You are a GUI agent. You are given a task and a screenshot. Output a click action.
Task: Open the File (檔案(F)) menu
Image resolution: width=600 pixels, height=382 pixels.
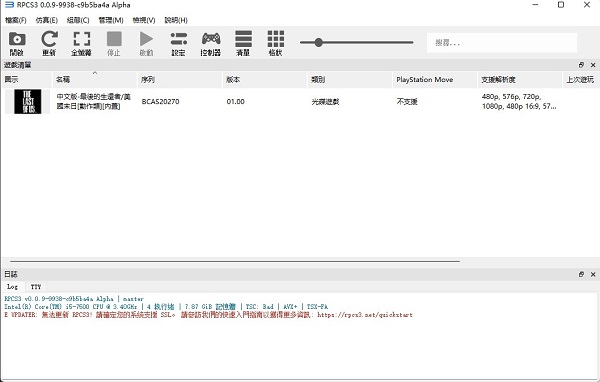[x=16, y=20]
